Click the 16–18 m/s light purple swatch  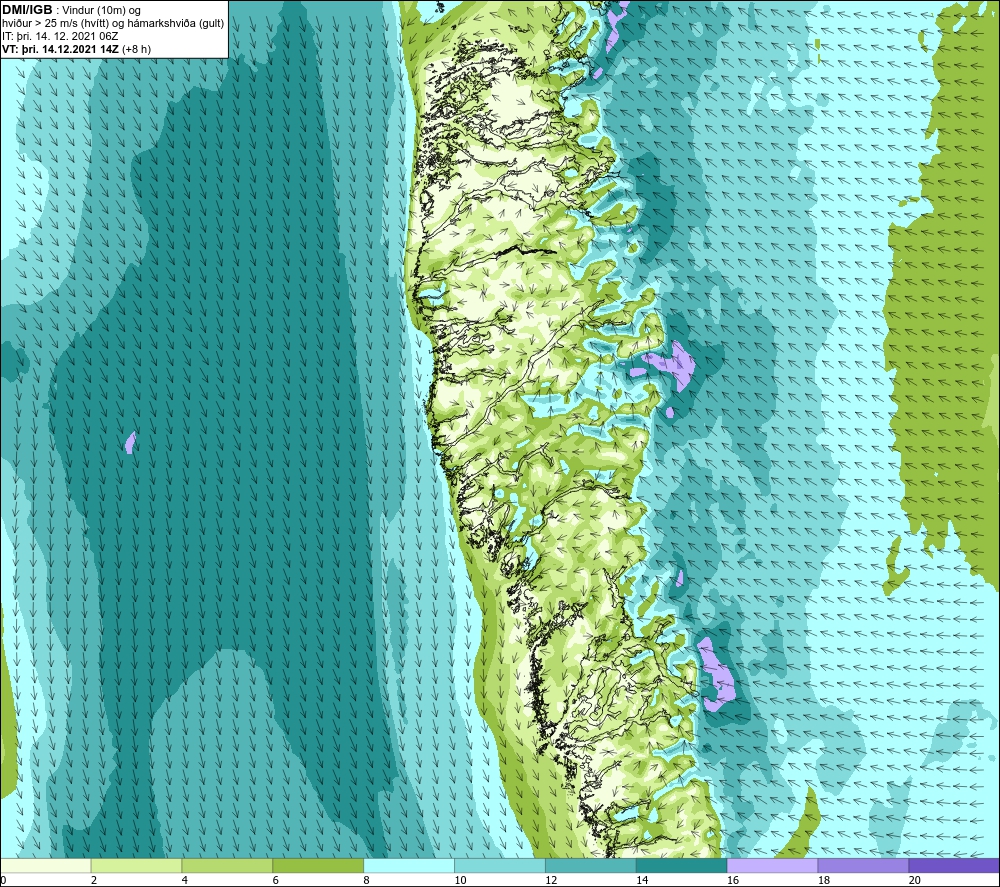(772, 865)
